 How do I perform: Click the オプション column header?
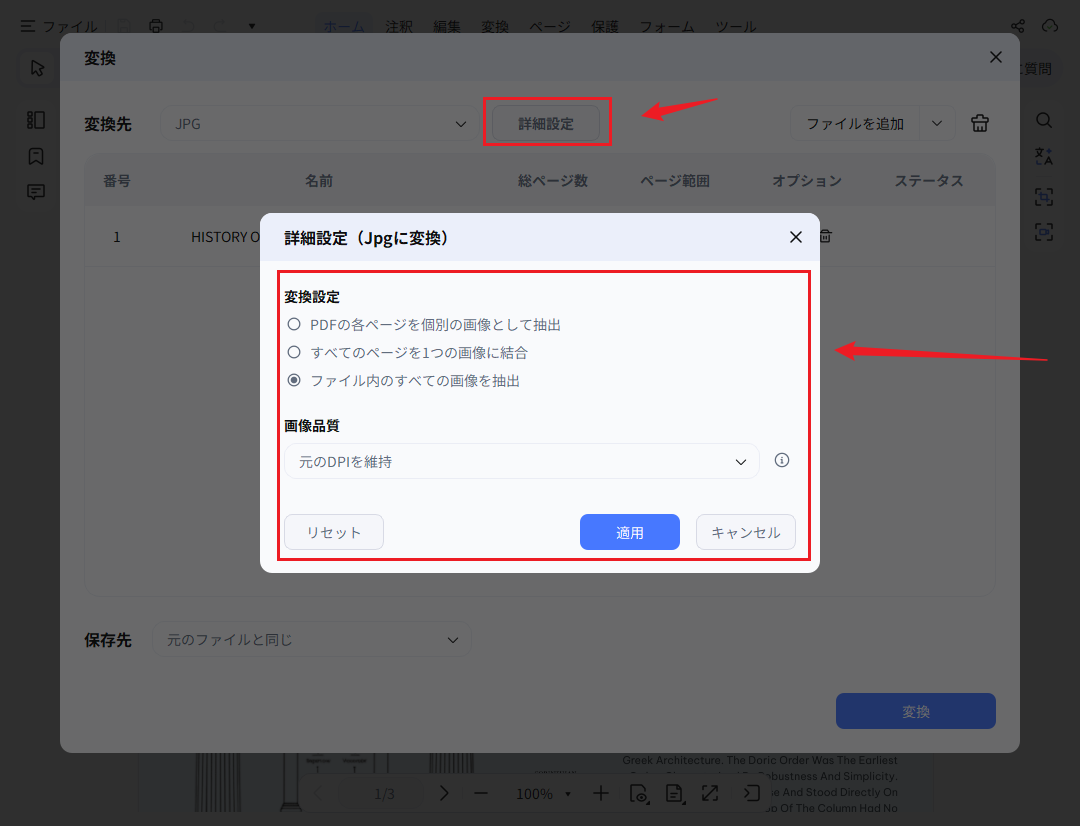point(807,180)
